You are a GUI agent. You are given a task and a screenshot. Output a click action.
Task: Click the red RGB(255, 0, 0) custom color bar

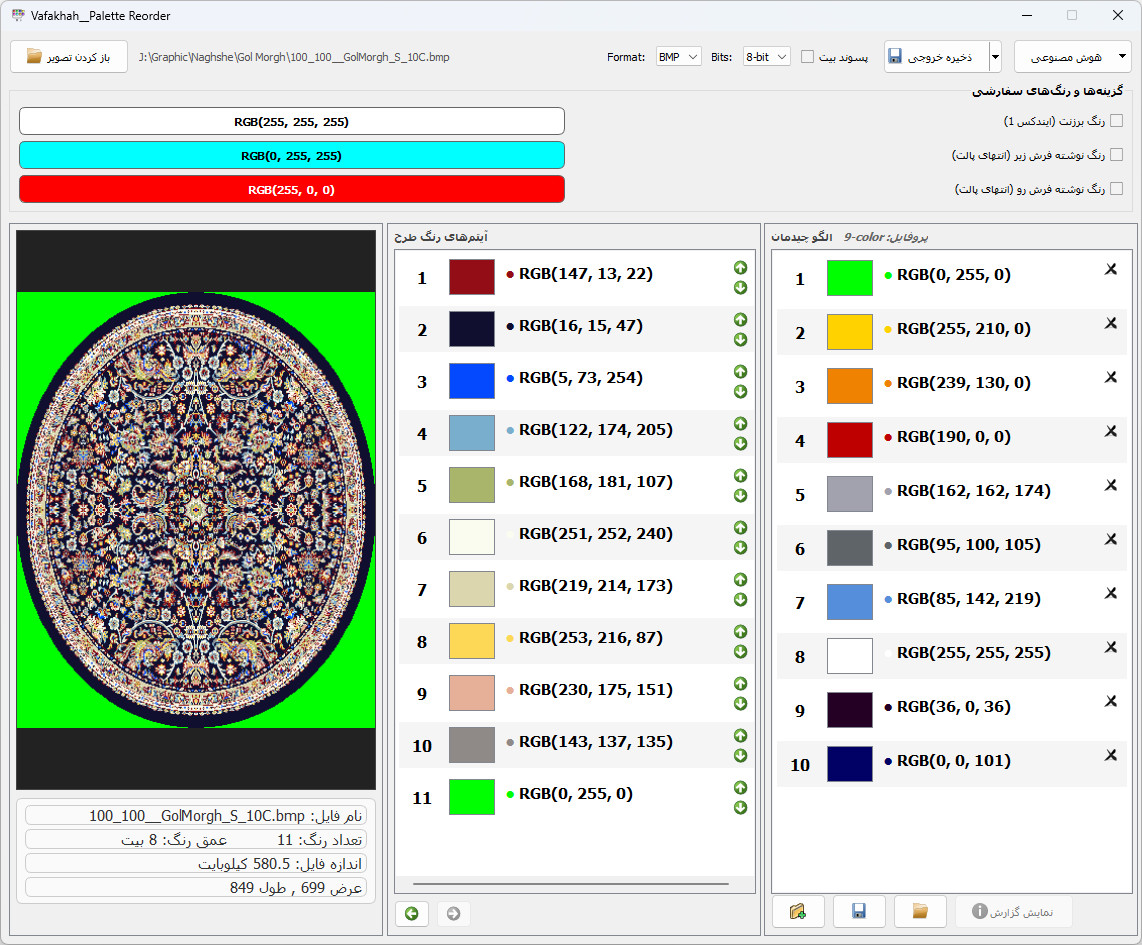point(291,189)
